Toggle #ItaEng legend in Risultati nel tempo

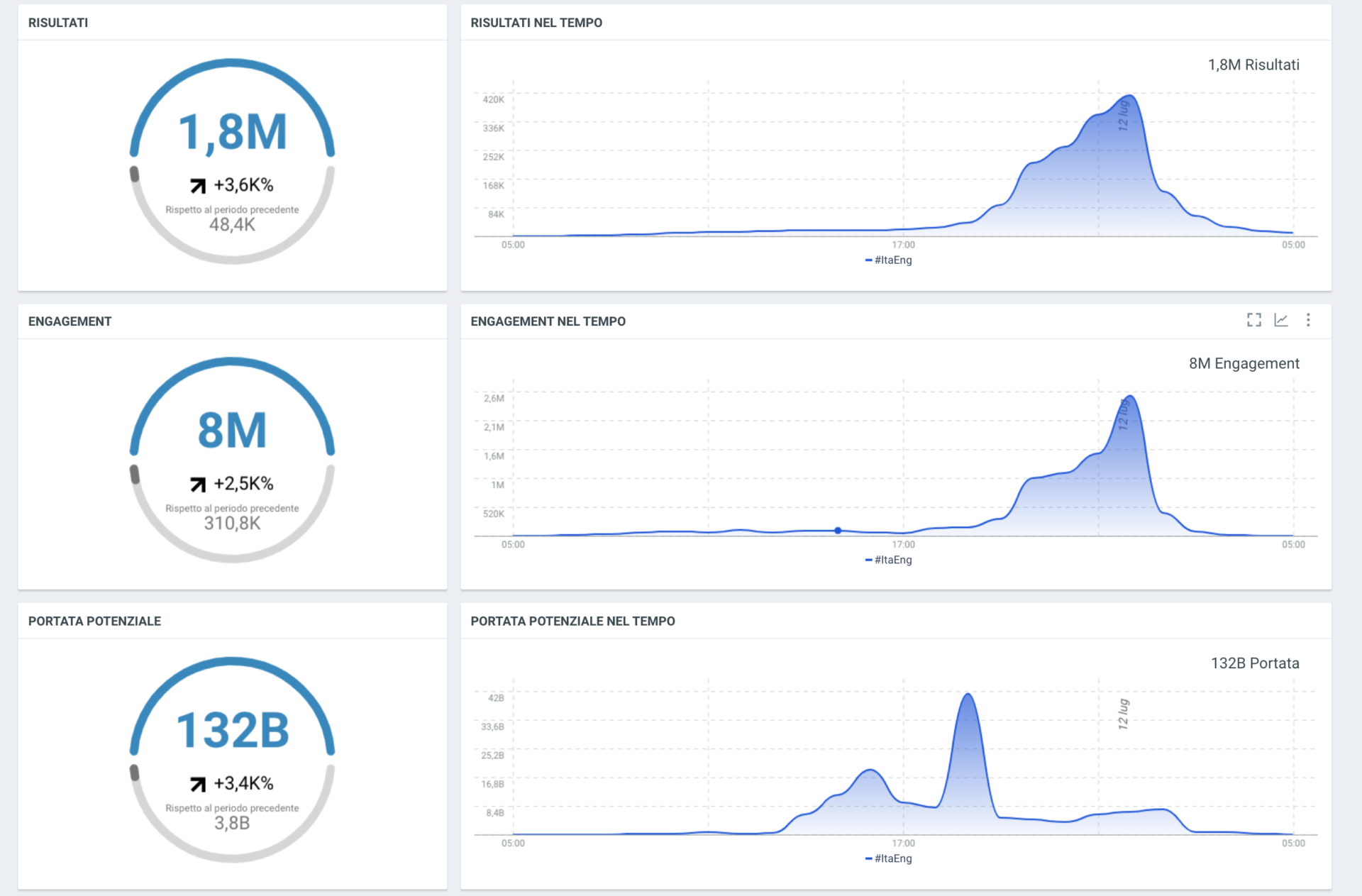pos(889,260)
